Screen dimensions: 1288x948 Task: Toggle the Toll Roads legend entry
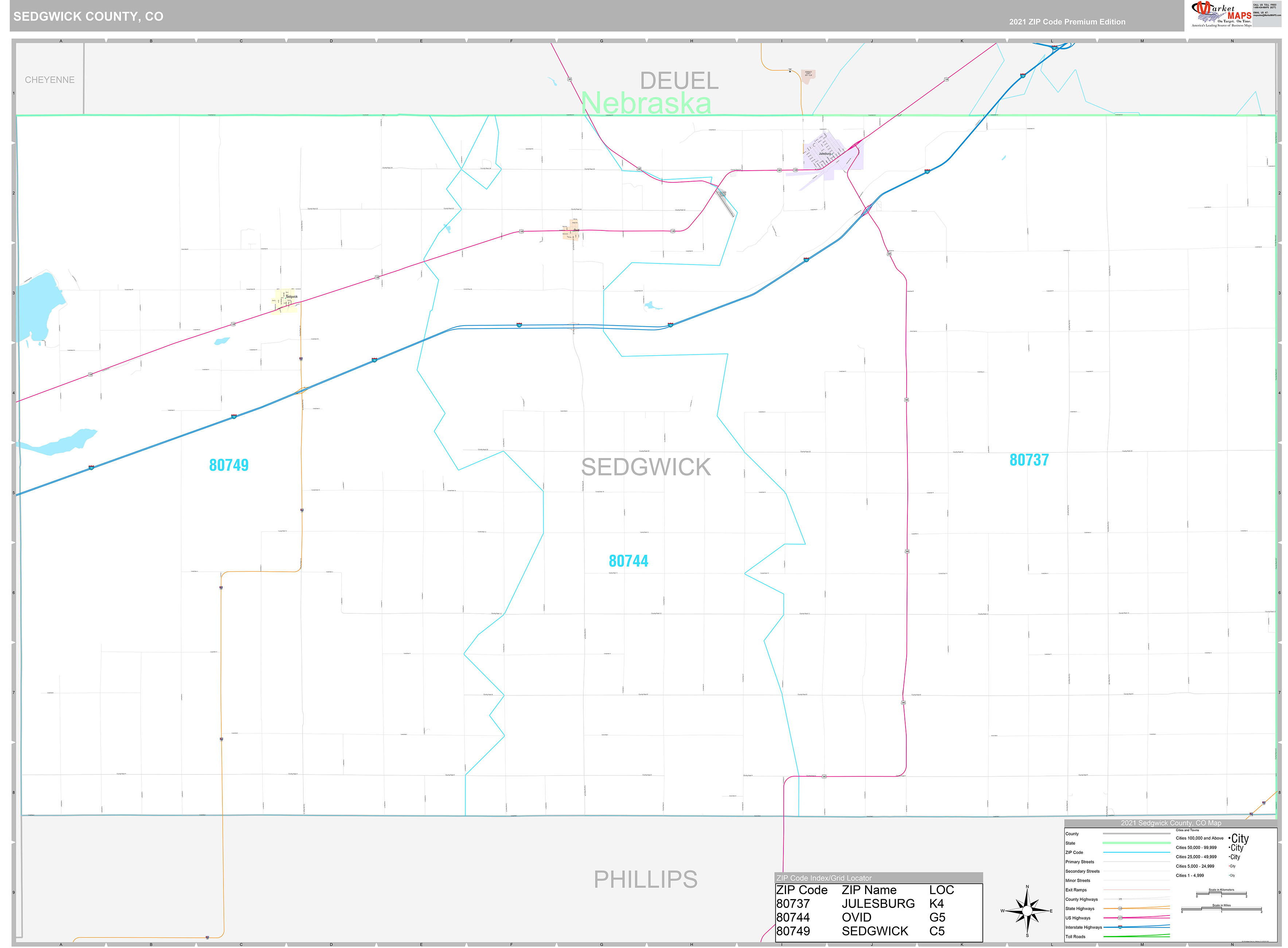(1076, 937)
